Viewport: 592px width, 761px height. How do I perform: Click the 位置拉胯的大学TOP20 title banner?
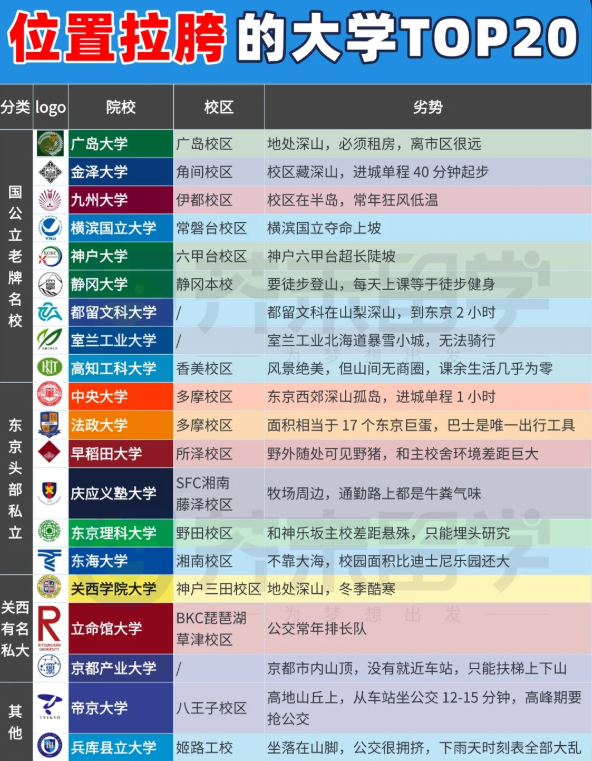pos(296,39)
